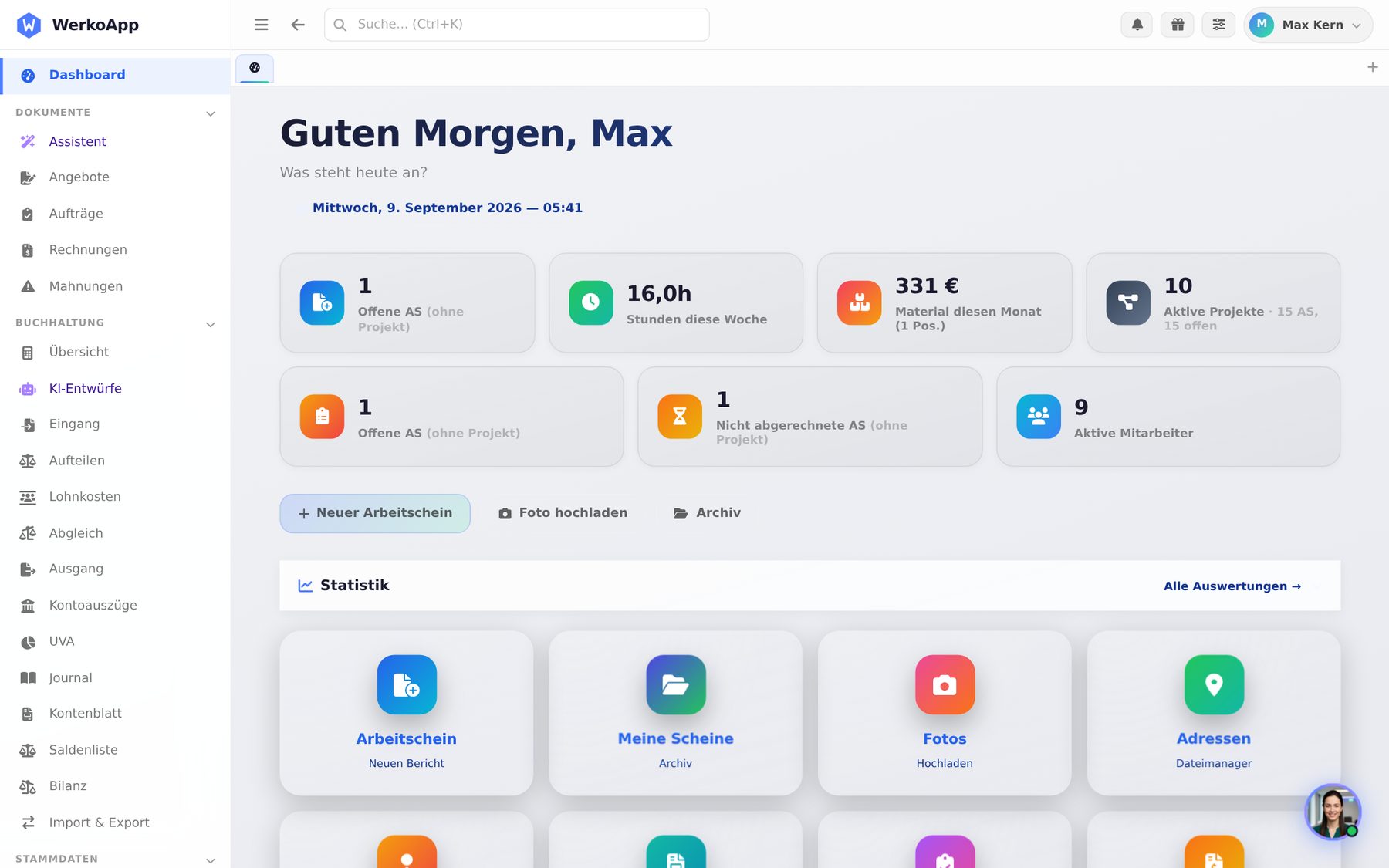Open Mahnungen in sidebar
Screen dimensions: 1389x868
click(x=116, y=286)
